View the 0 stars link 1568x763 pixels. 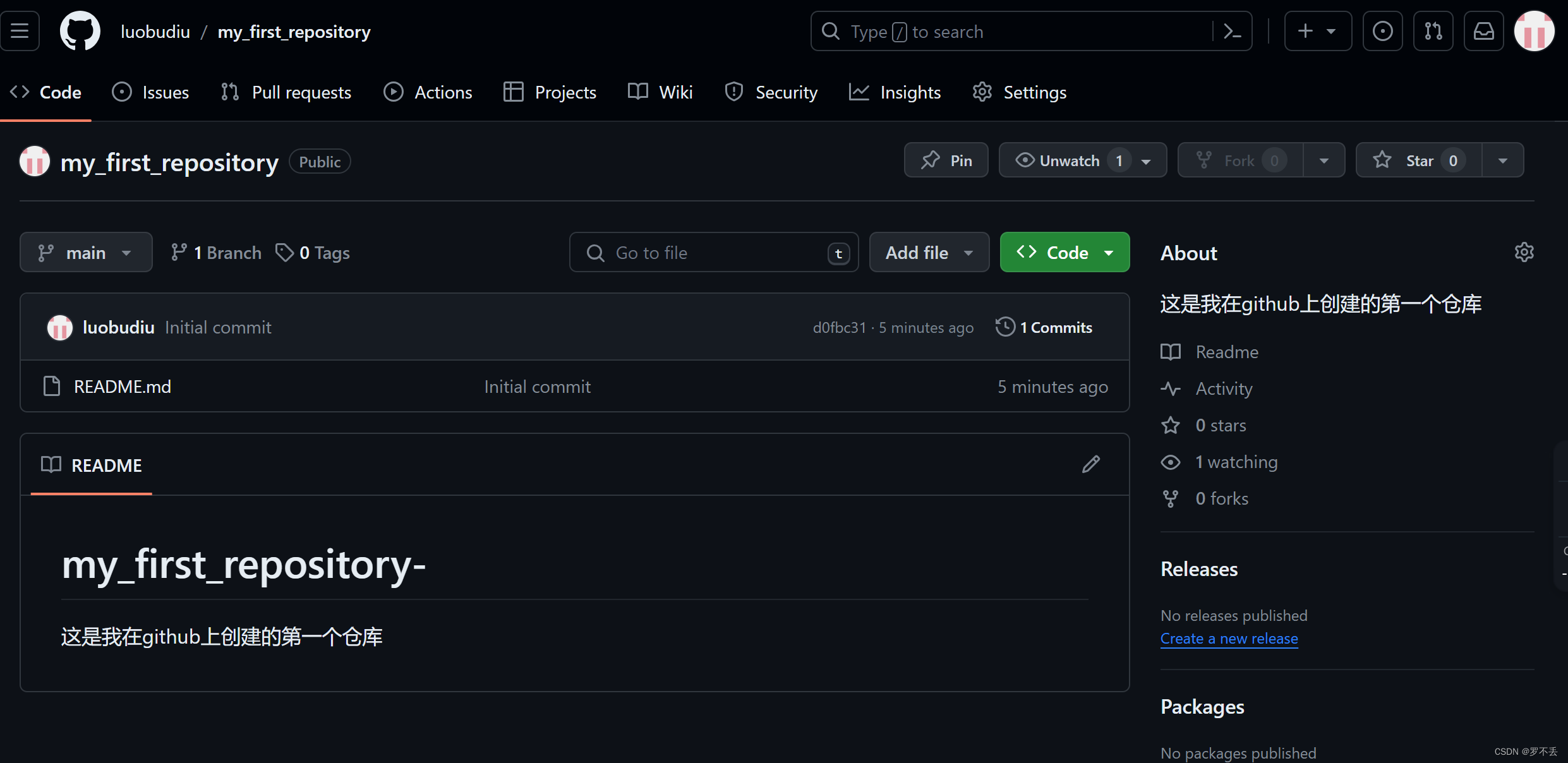pos(1203,425)
